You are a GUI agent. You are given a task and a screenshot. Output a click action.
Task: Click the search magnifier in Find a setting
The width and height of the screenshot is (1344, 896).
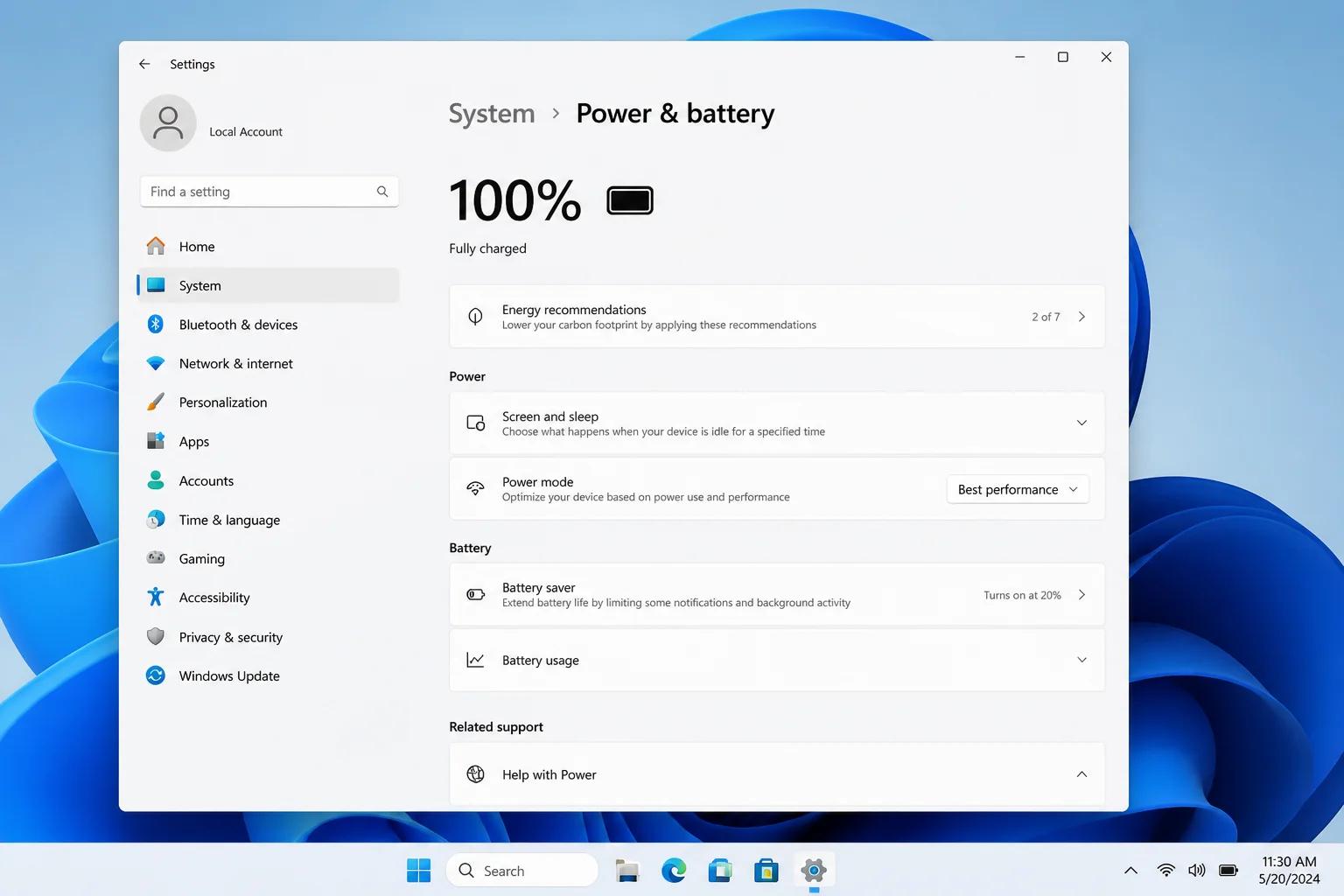pos(382,192)
